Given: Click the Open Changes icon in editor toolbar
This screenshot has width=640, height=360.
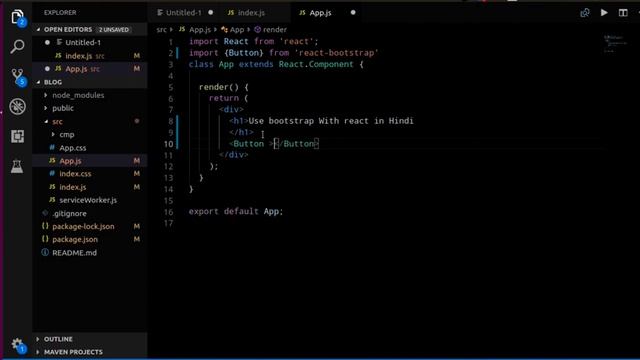Looking at the screenshot, I should [x=585, y=13].
